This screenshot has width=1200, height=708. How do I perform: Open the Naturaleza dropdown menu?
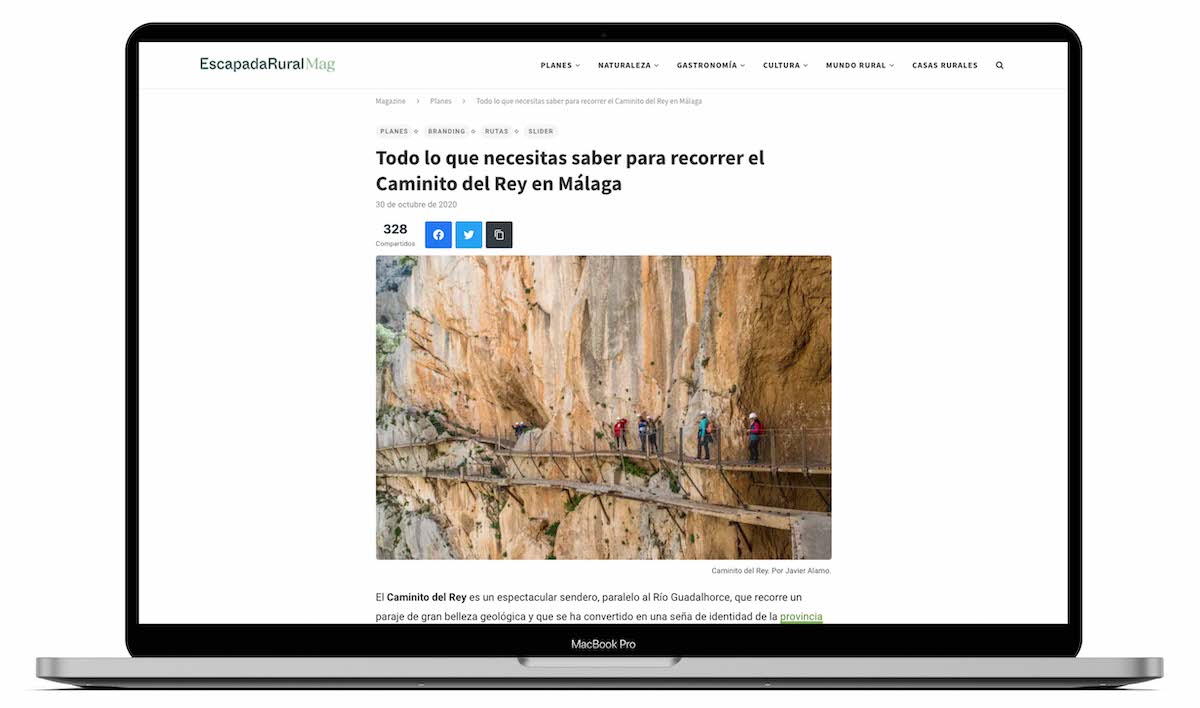628,66
